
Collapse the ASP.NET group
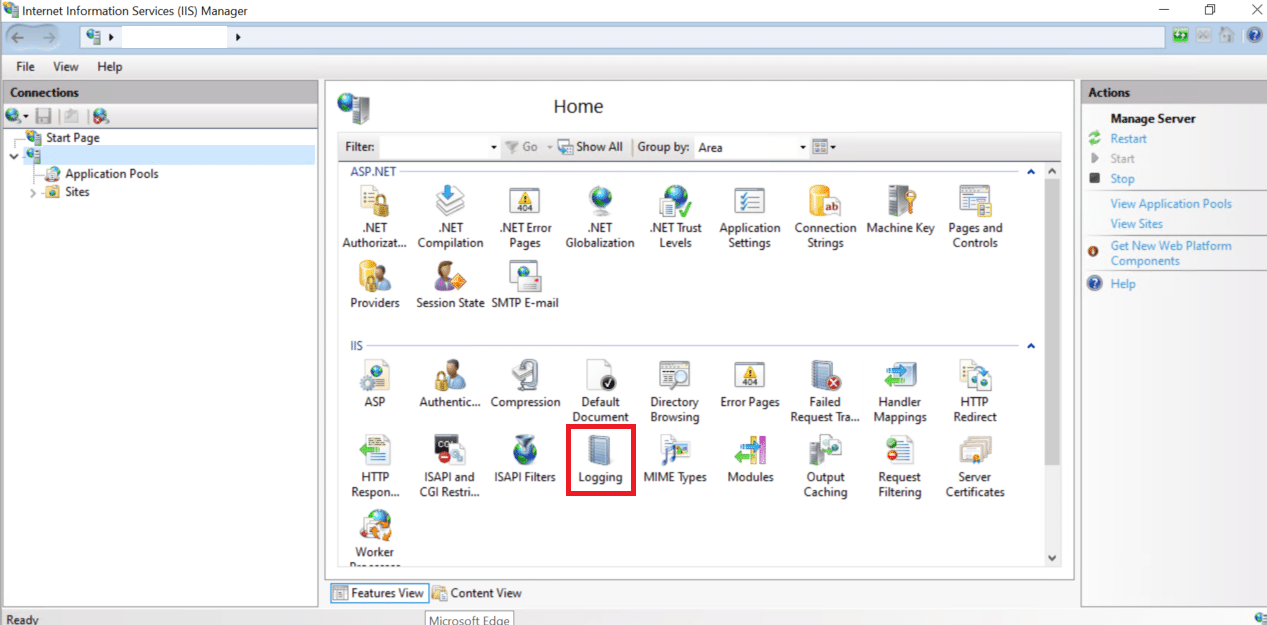[x=1031, y=172]
